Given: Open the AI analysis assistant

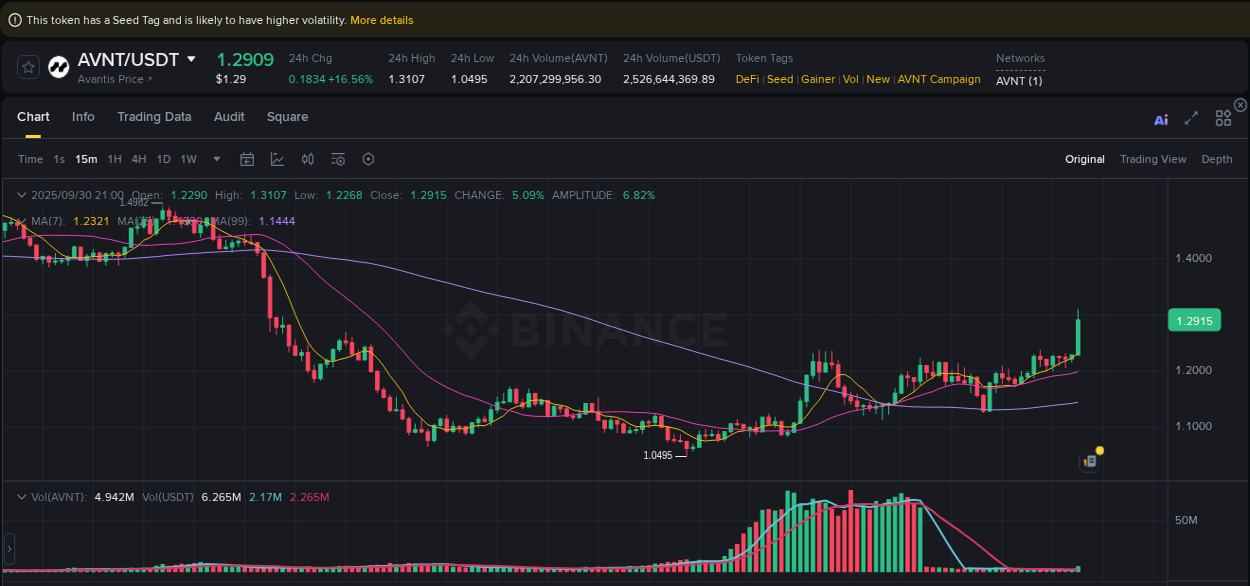Looking at the screenshot, I should tap(1161, 119).
